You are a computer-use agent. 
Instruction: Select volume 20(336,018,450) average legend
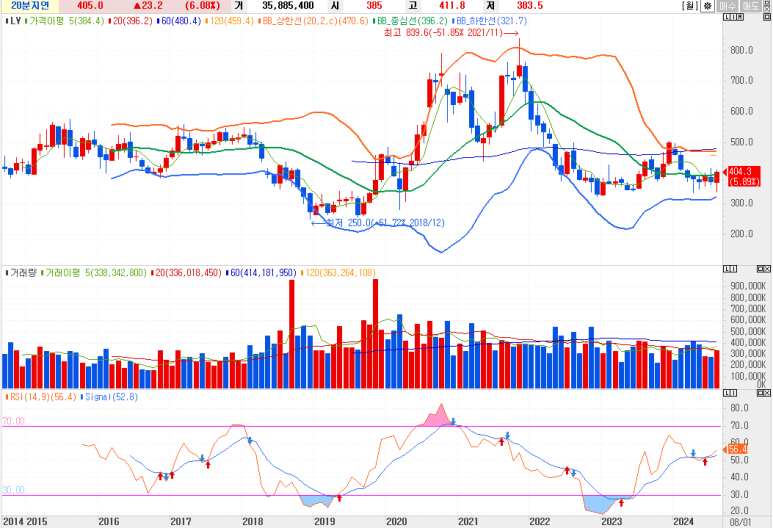186,273
